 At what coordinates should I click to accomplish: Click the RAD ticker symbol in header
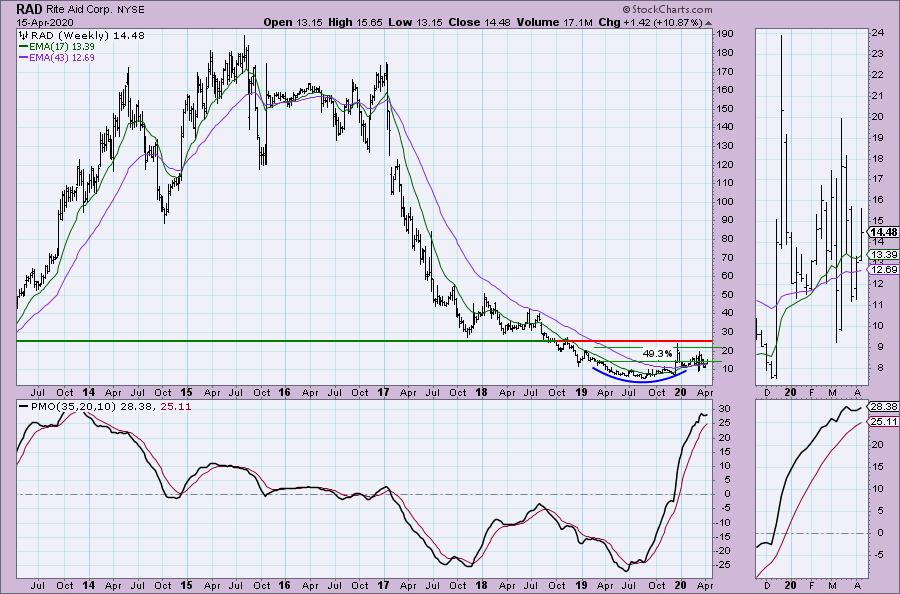click(28, 10)
